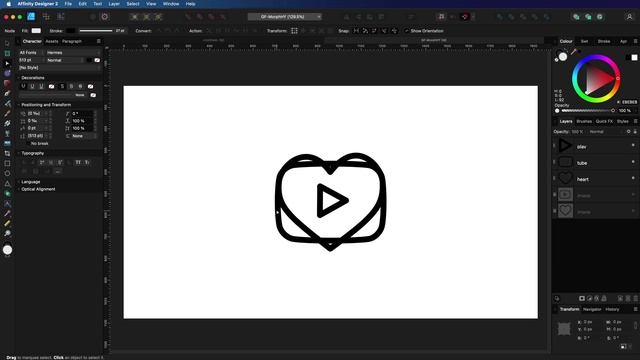The height and width of the screenshot is (360, 640).
Task: Open the File menu
Action: (x=68, y=4)
